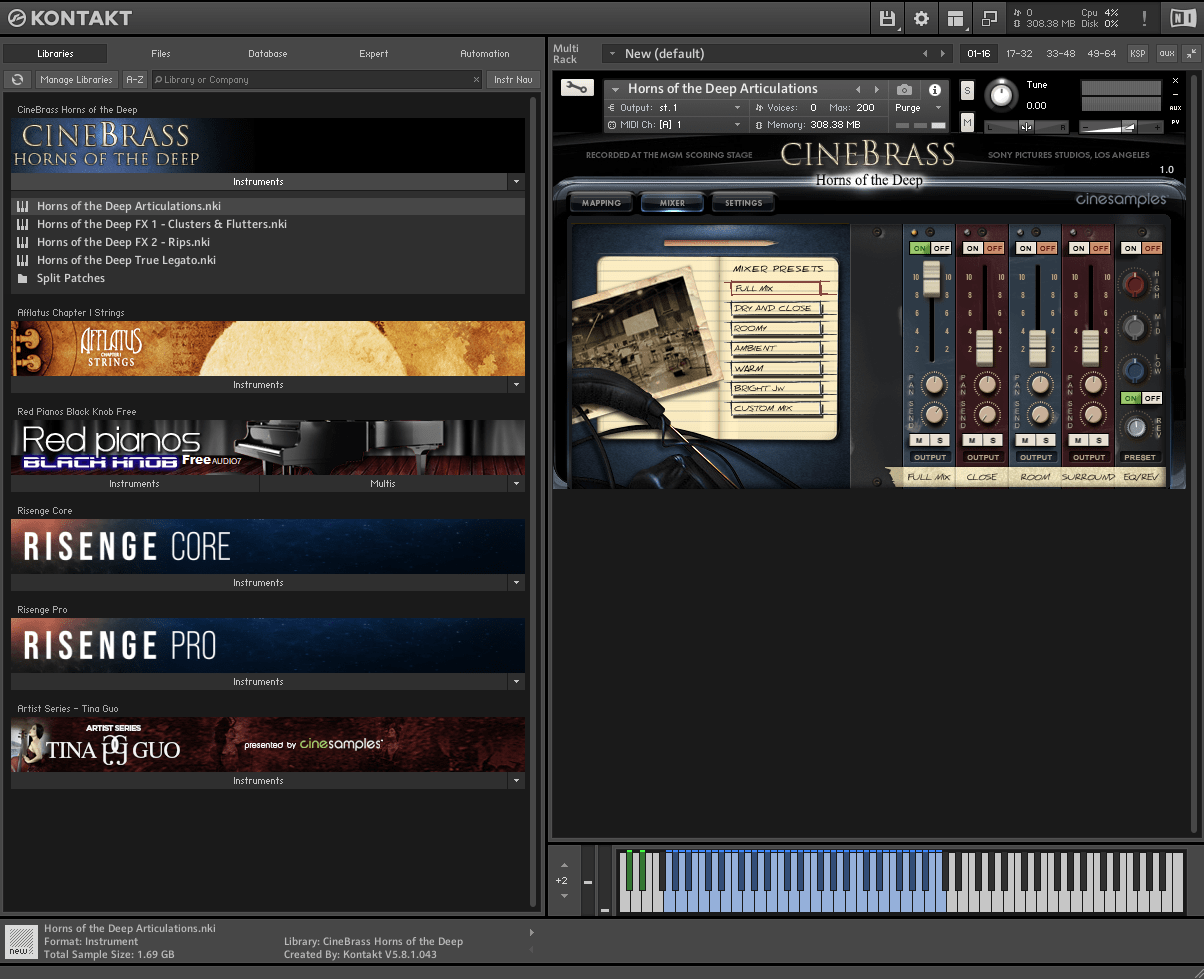Turn on the EQ switch at top

1130,248
